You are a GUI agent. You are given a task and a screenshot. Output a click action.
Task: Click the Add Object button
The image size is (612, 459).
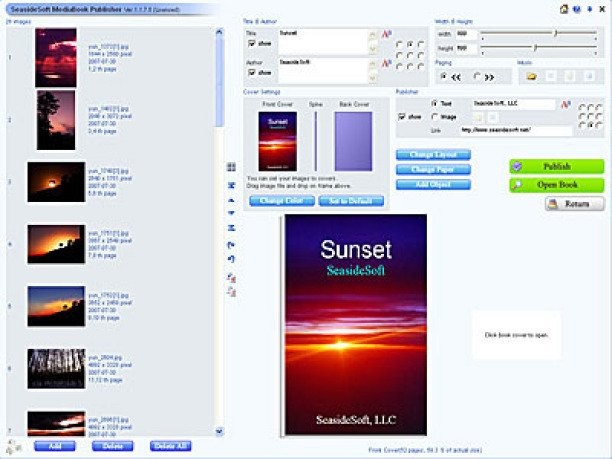point(433,185)
